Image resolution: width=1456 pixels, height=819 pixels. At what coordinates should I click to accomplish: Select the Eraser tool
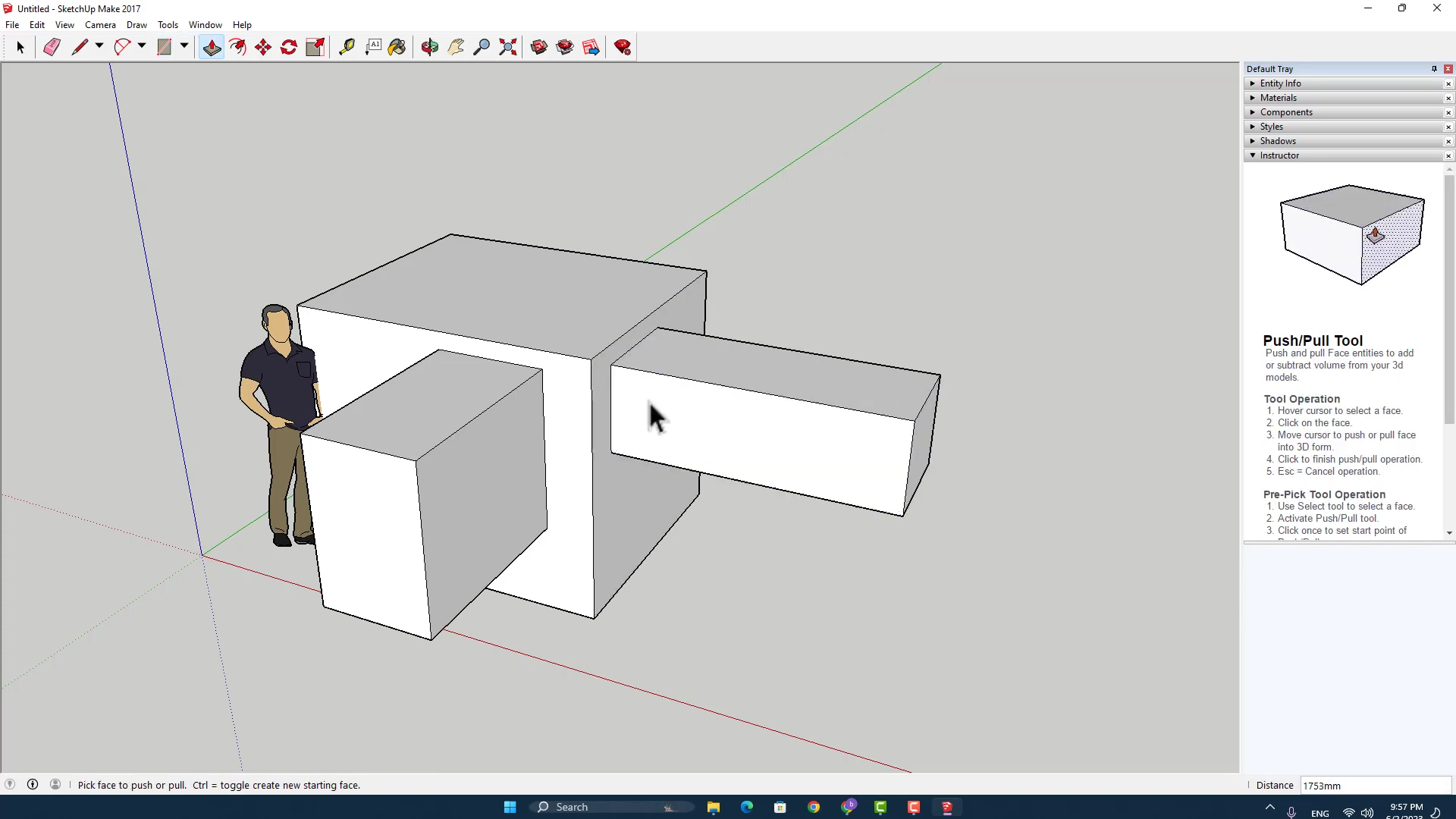(52, 47)
